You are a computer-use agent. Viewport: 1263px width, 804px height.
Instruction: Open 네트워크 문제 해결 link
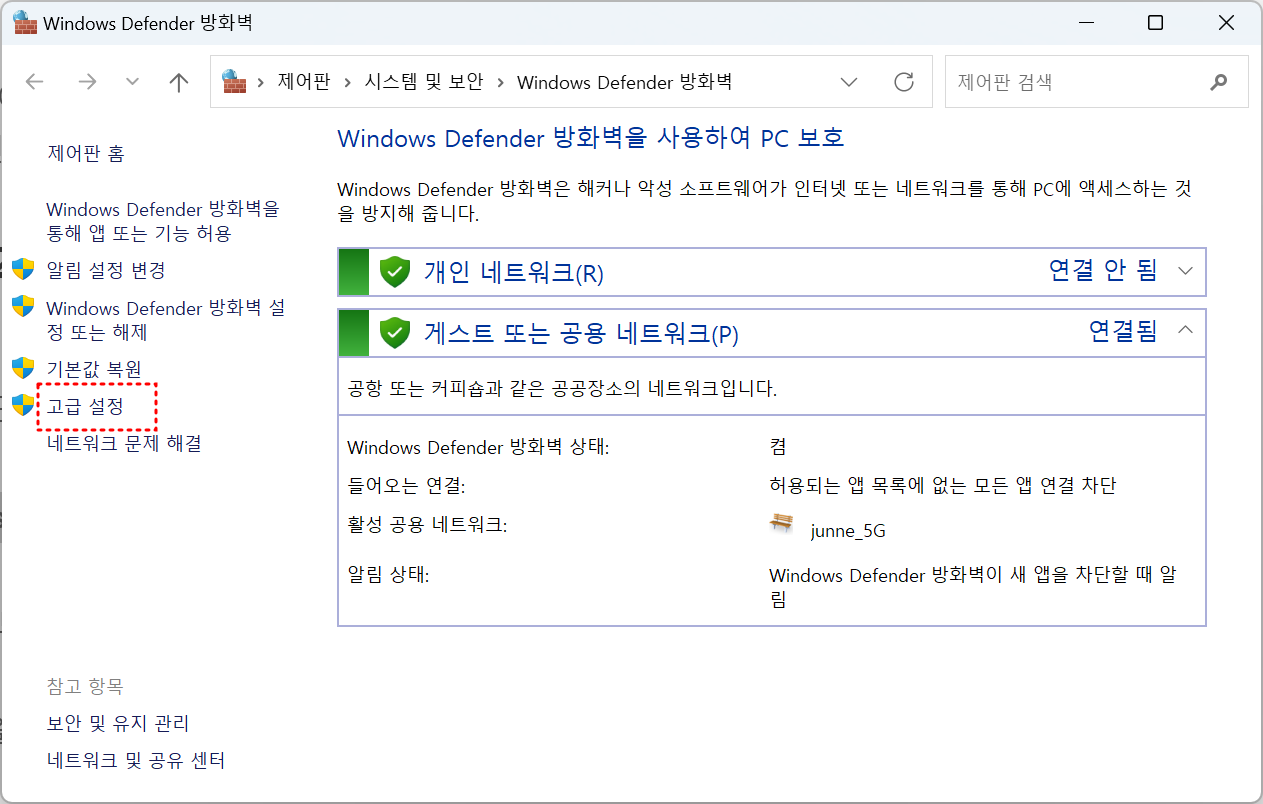pyautogui.click(x=124, y=443)
